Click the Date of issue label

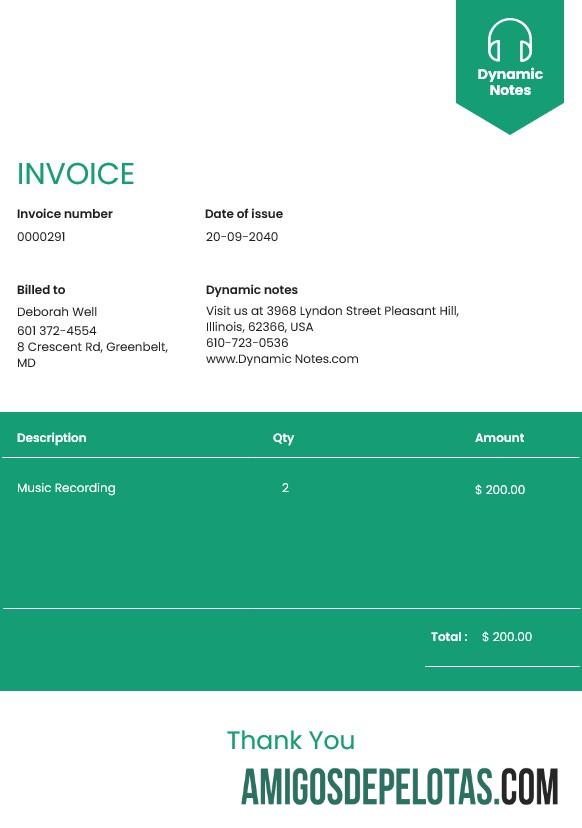244,214
